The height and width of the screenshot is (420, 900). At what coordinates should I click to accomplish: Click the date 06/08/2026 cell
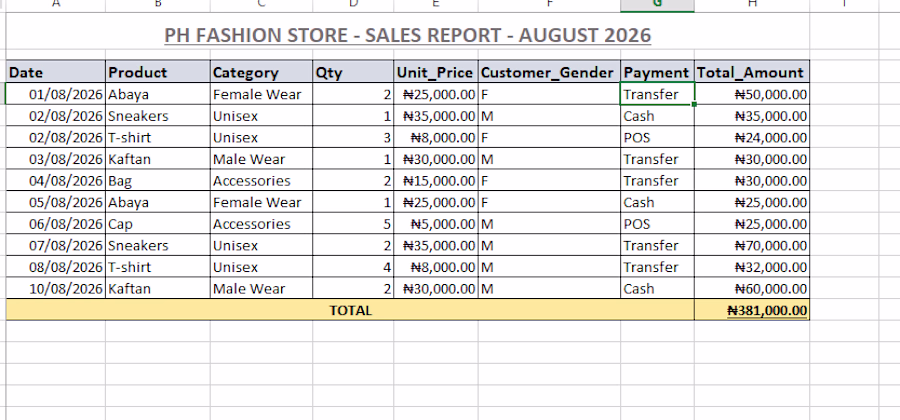coord(56,224)
